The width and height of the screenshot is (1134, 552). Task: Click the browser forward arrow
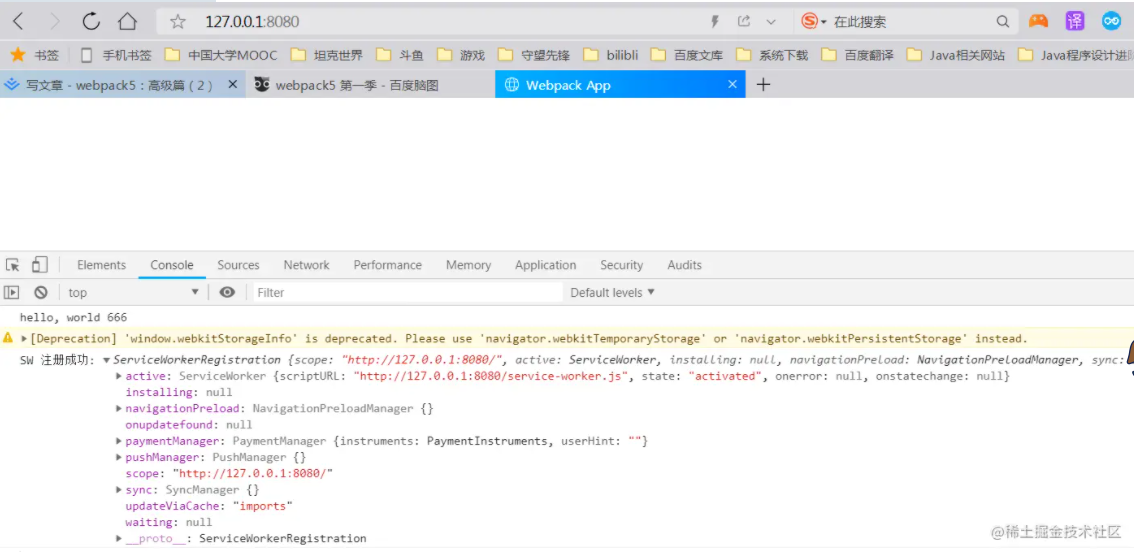click(55, 22)
